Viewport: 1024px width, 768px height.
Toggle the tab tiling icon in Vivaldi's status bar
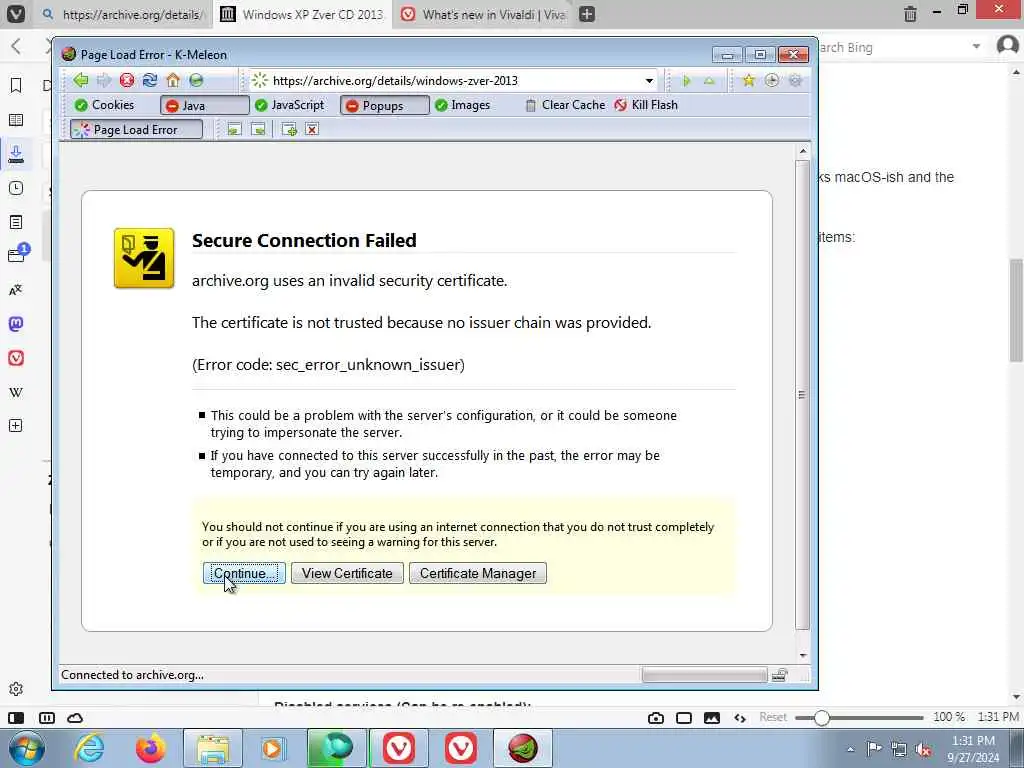(x=684, y=718)
